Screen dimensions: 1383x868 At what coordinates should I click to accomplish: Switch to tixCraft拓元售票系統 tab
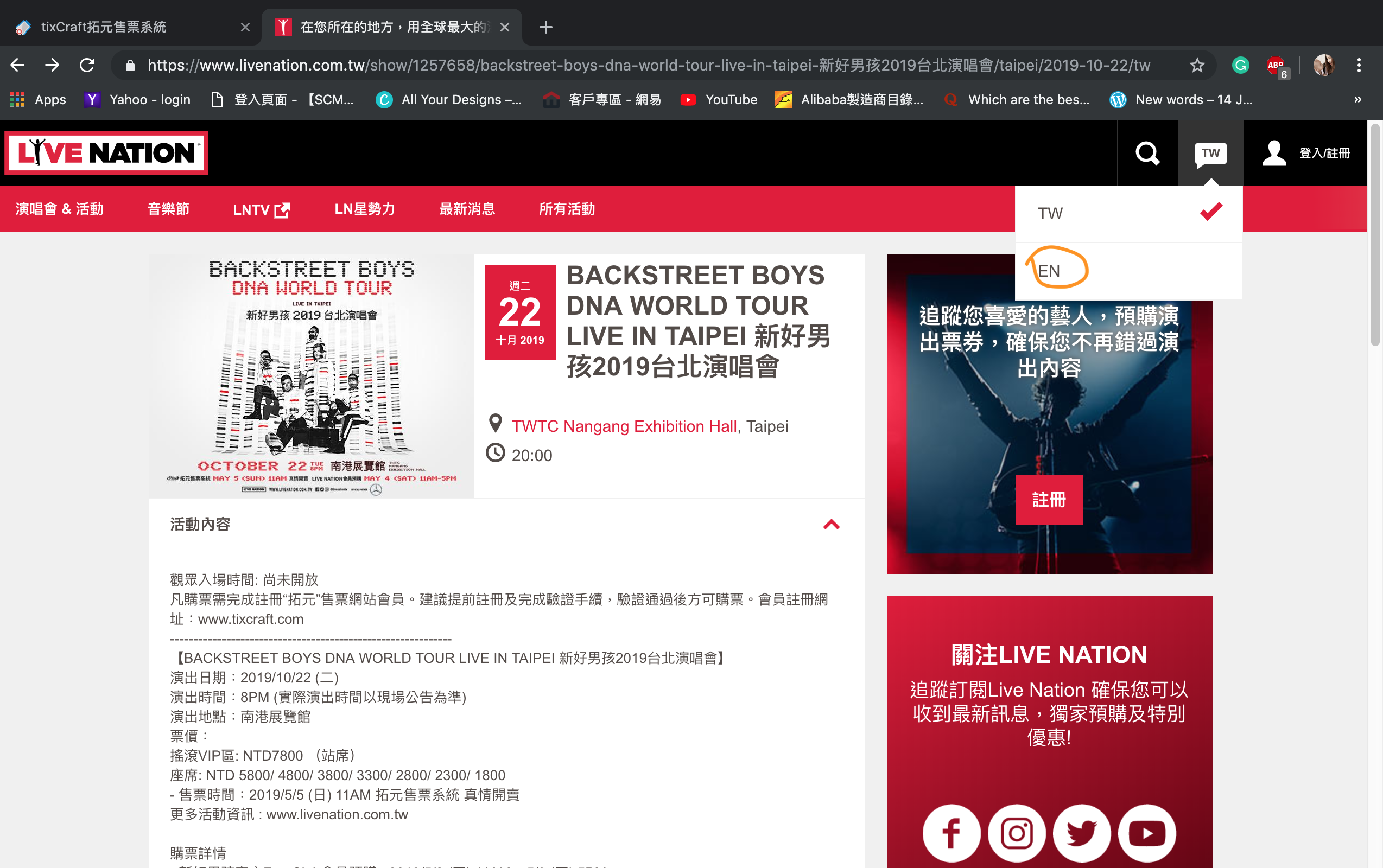pyautogui.click(x=103, y=27)
